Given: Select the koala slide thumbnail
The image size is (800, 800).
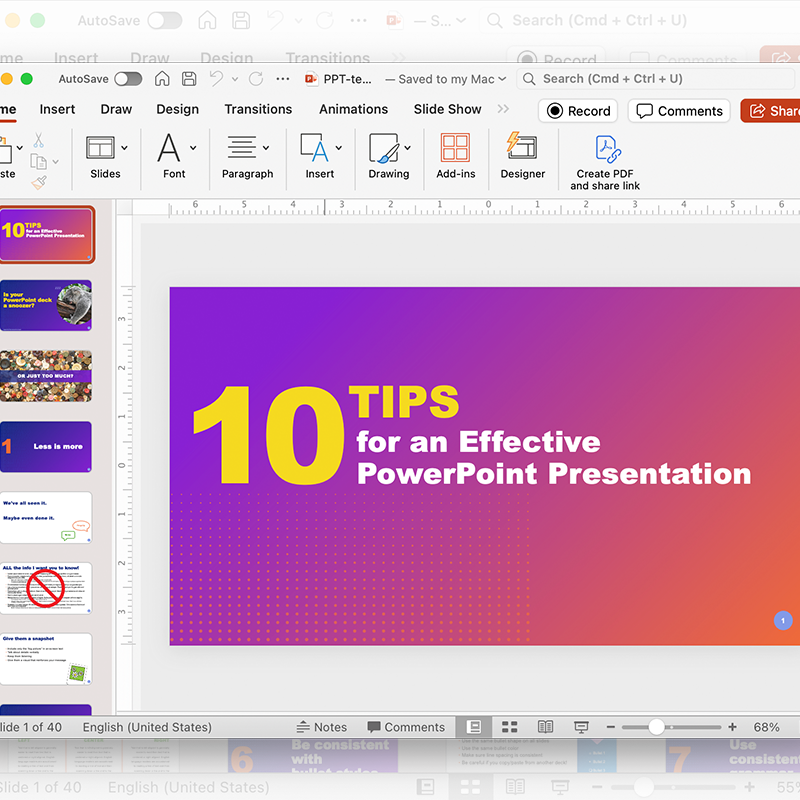Looking at the screenshot, I should [x=46, y=305].
